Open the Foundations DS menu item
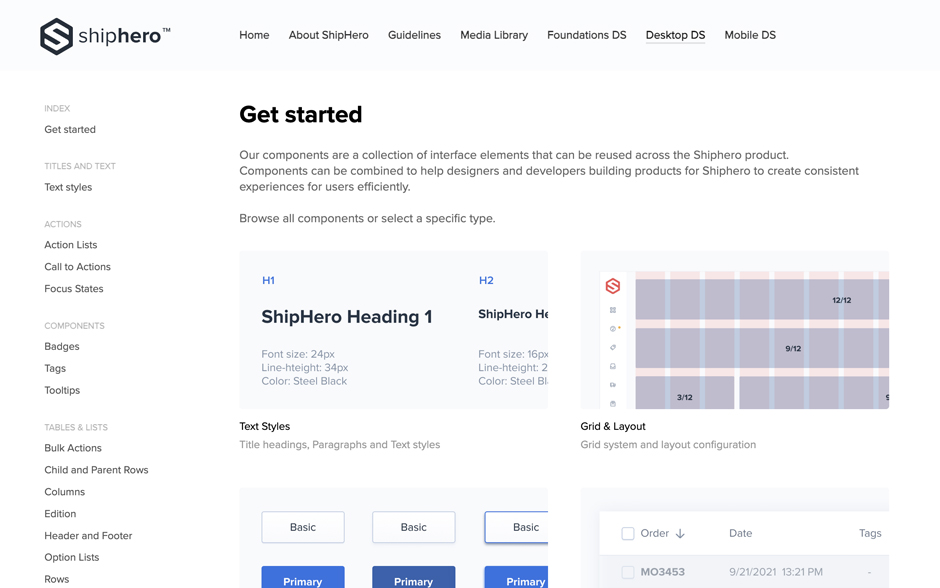The image size is (940, 588). pos(586,35)
